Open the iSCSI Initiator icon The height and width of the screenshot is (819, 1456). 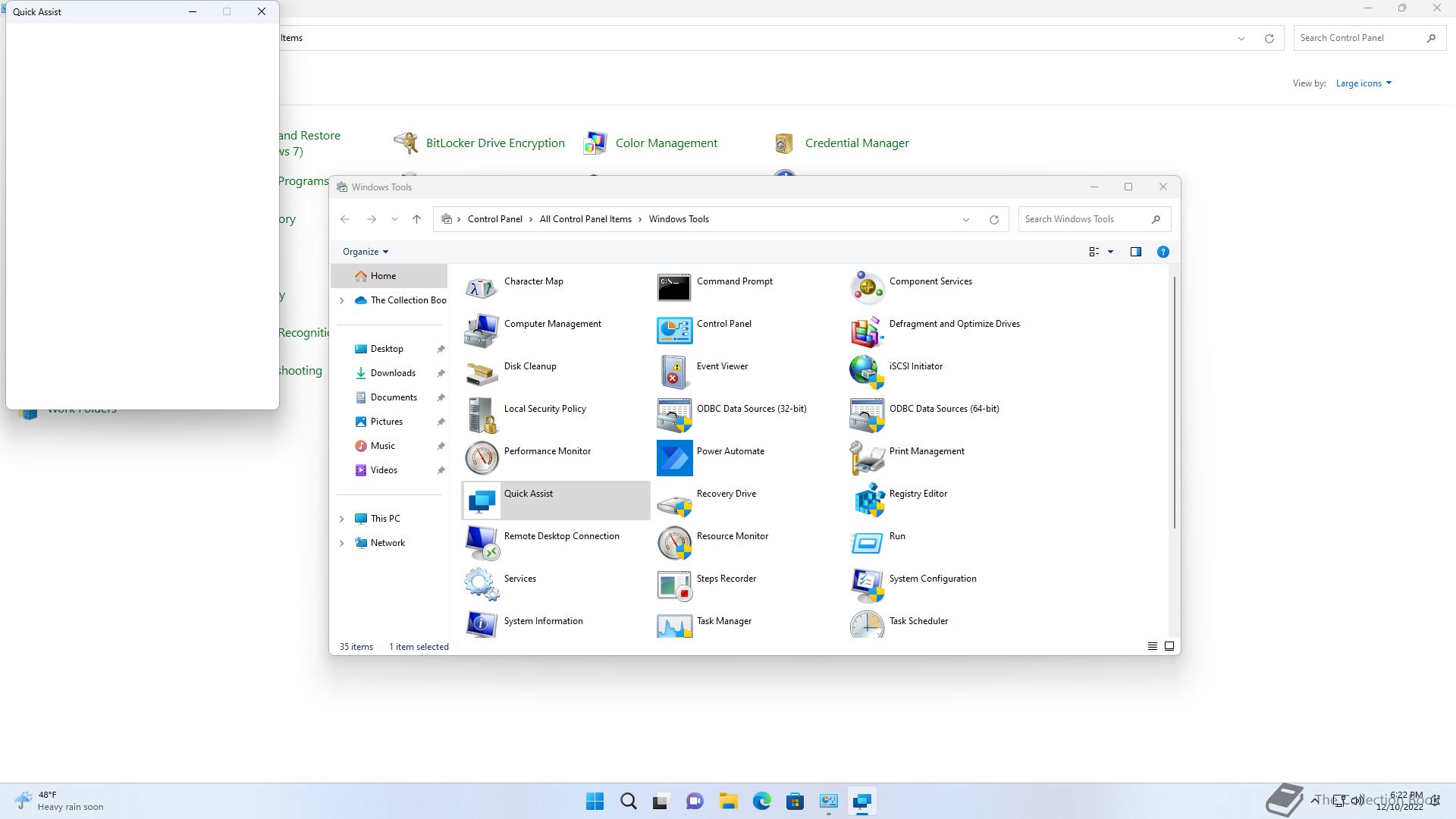tap(867, 373)
